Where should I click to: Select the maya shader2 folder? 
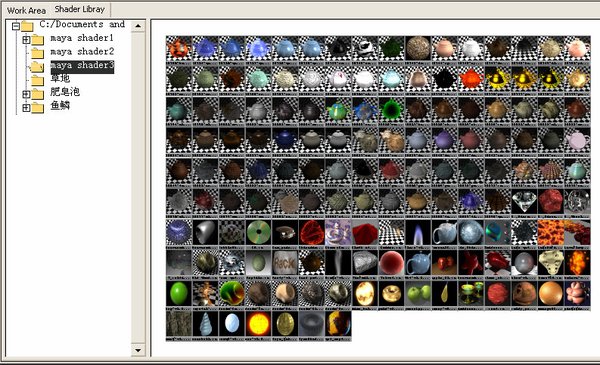click(x=82, y=52)
